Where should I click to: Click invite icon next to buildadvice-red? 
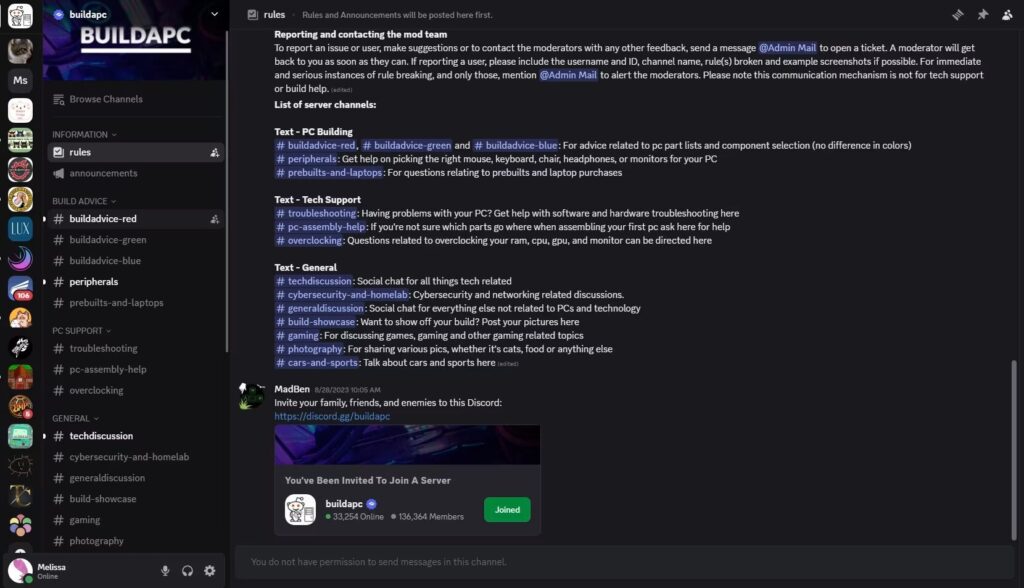click(214, 219)
